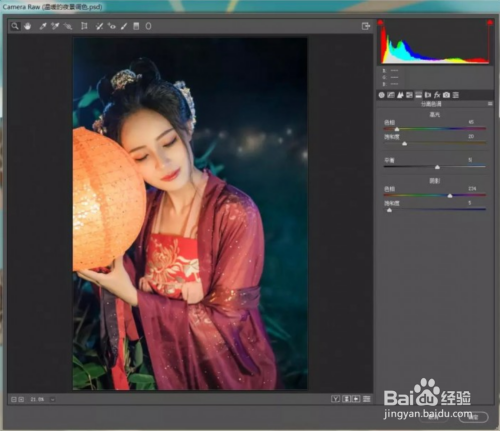The width and height of the screenshot is (500, 431).
Task: Open the Tone Curve panel tab
Action: pos(391,95)
